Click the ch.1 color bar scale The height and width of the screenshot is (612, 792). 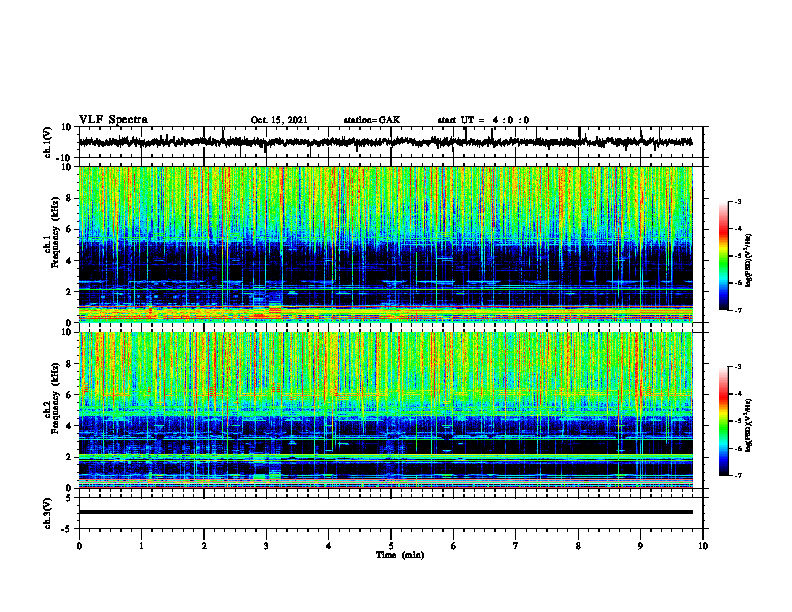click(x=724, y=256)
